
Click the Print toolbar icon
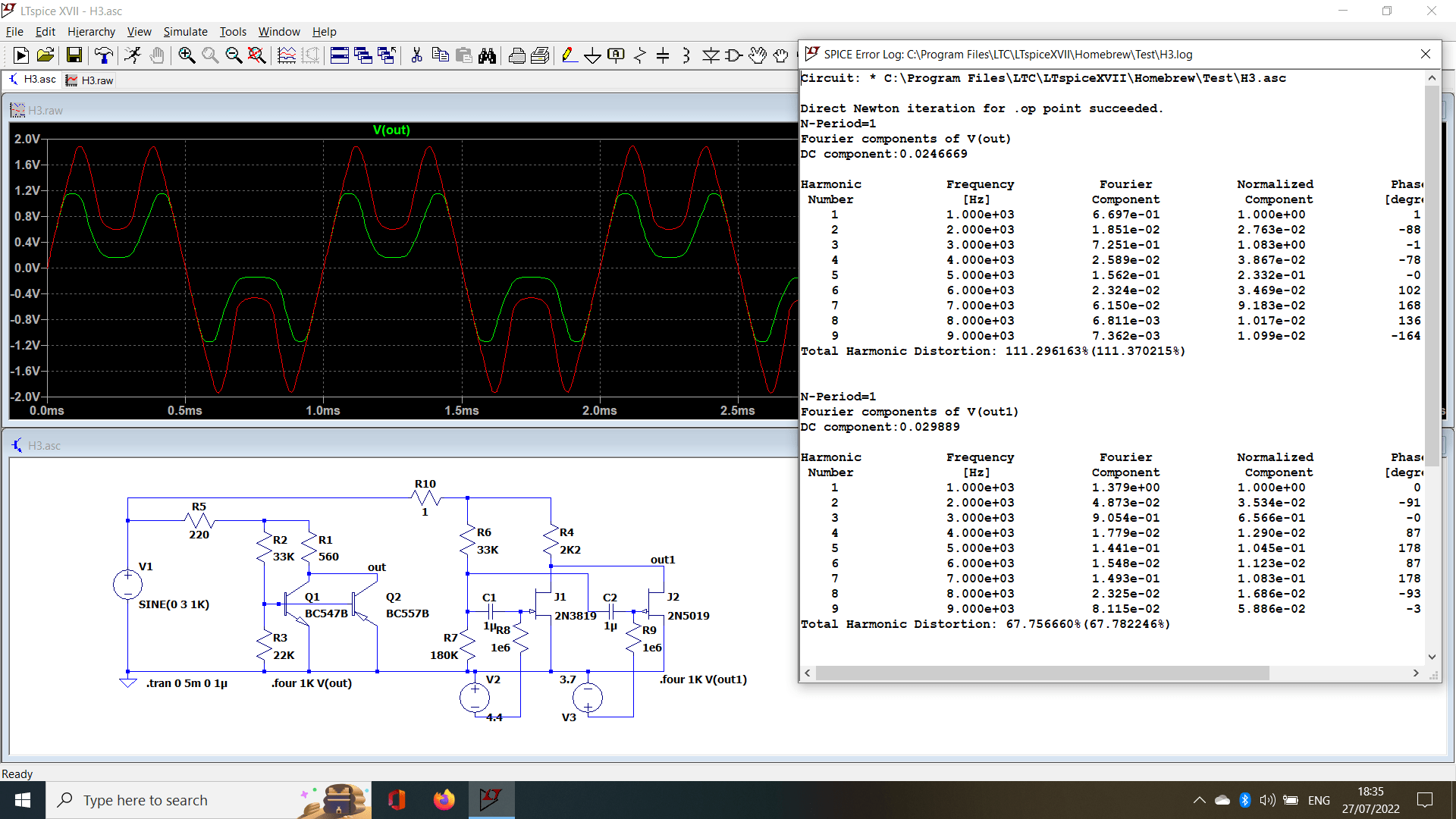click(x=540, y=55)
